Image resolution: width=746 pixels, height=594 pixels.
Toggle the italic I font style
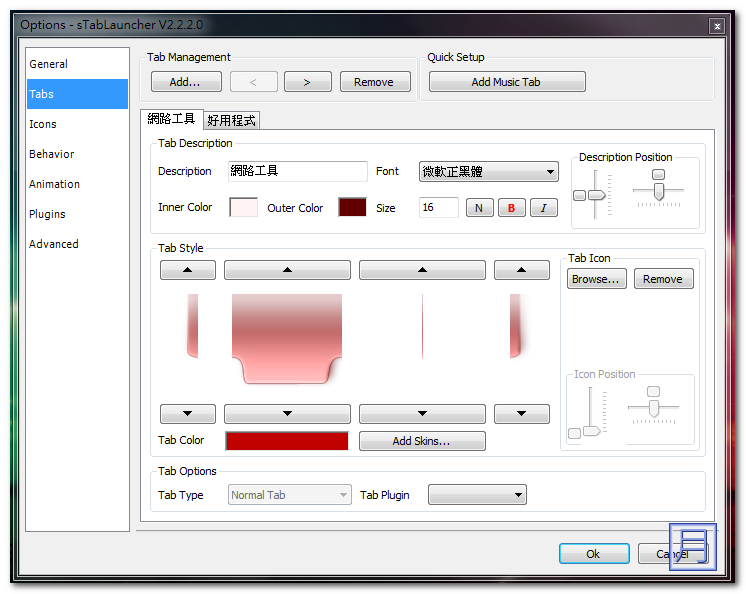coord(543,208)
